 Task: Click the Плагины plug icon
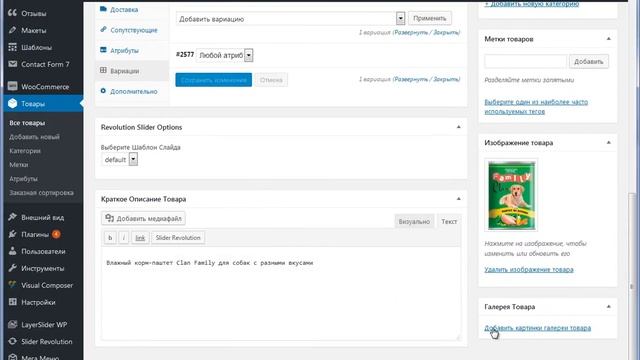point(13,234)
